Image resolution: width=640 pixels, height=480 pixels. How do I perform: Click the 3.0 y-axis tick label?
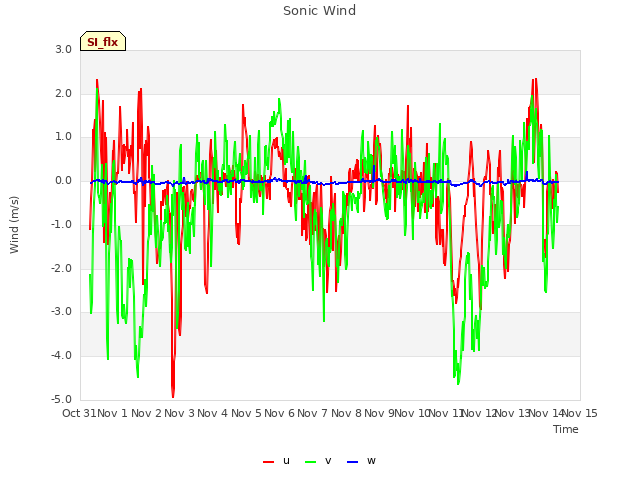click(64, 50)
